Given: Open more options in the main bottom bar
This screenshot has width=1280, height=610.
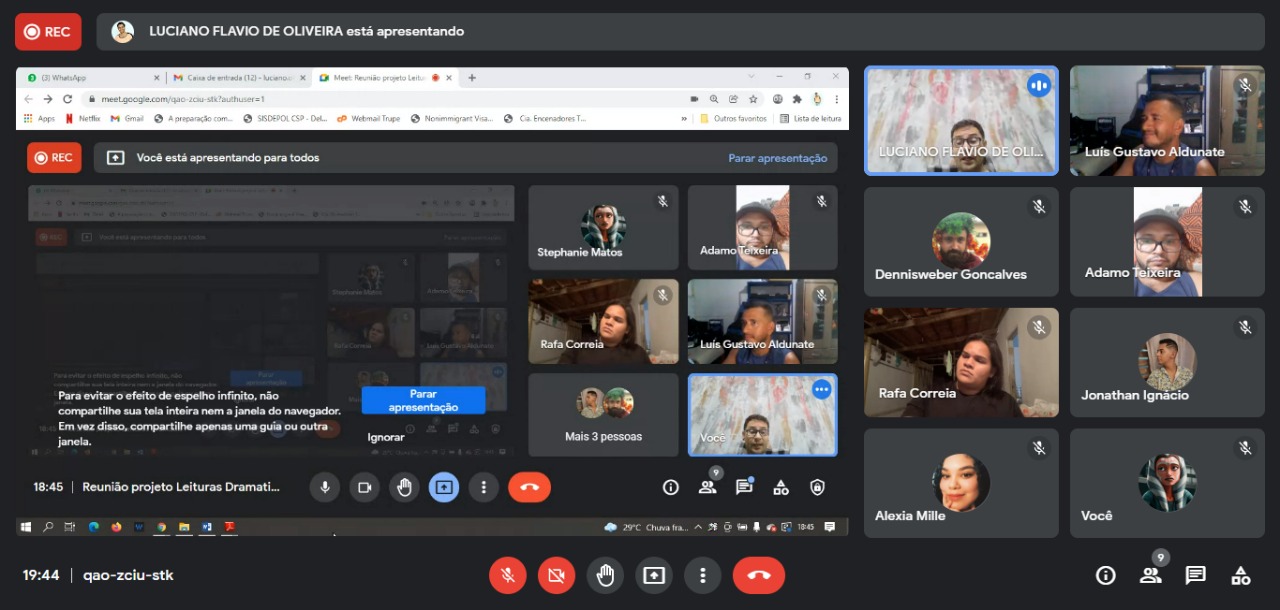Looking at the screenshot, I should pyautogui.click(x=703, y=575).
